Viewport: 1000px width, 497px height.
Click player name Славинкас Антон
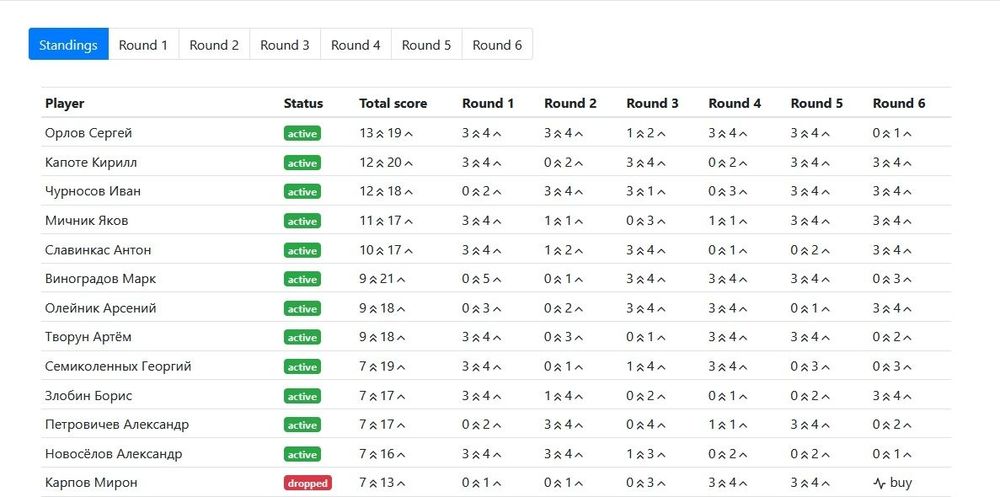(x=98, y=250)
